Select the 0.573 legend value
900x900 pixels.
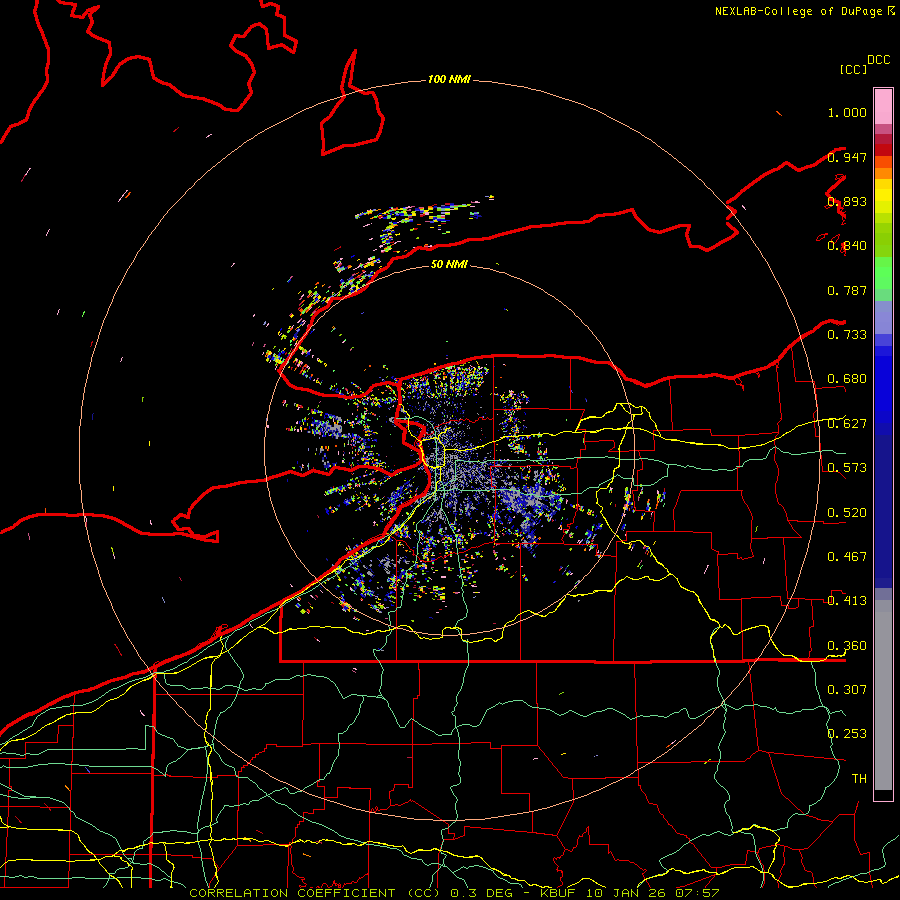click(847, 468)
